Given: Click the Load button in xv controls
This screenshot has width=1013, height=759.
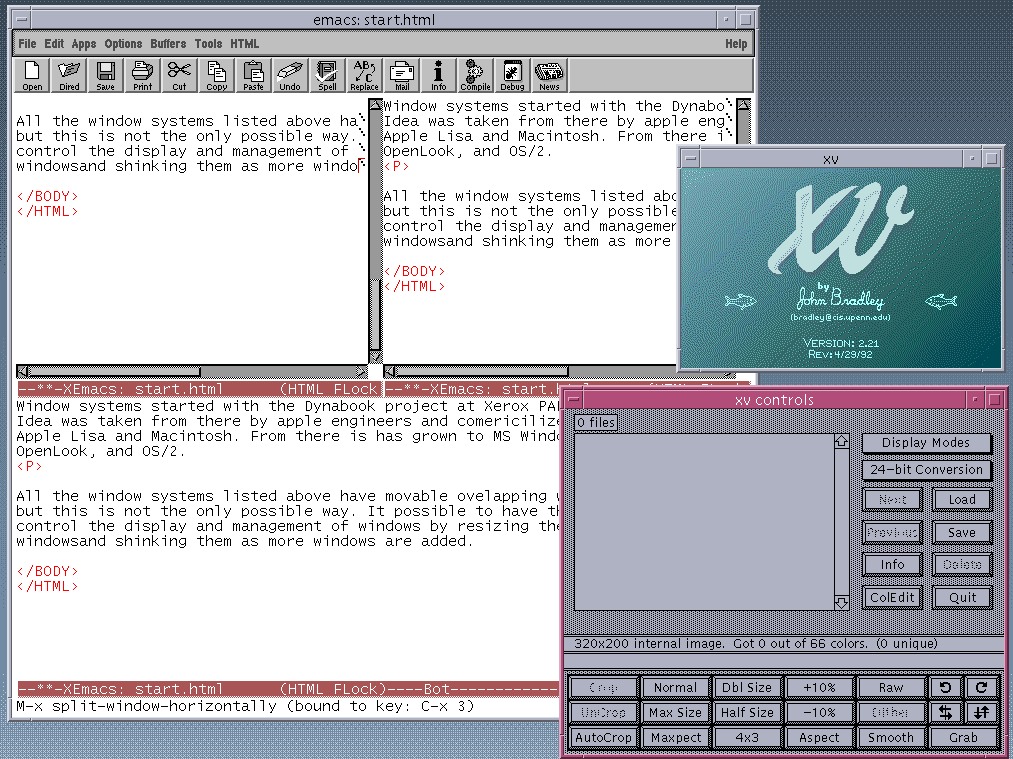Looking at the screenshot, I should (x=962, y=500).
